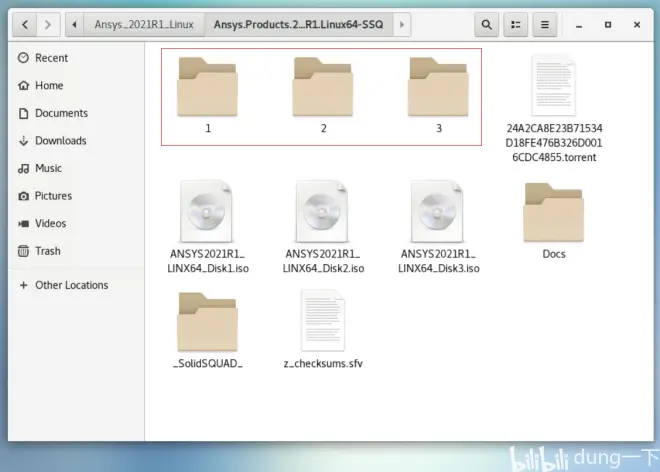Select the _SolidSQUAD_ folder icon
The height and width of the screenshot is (472, 660).
[208, 322]
